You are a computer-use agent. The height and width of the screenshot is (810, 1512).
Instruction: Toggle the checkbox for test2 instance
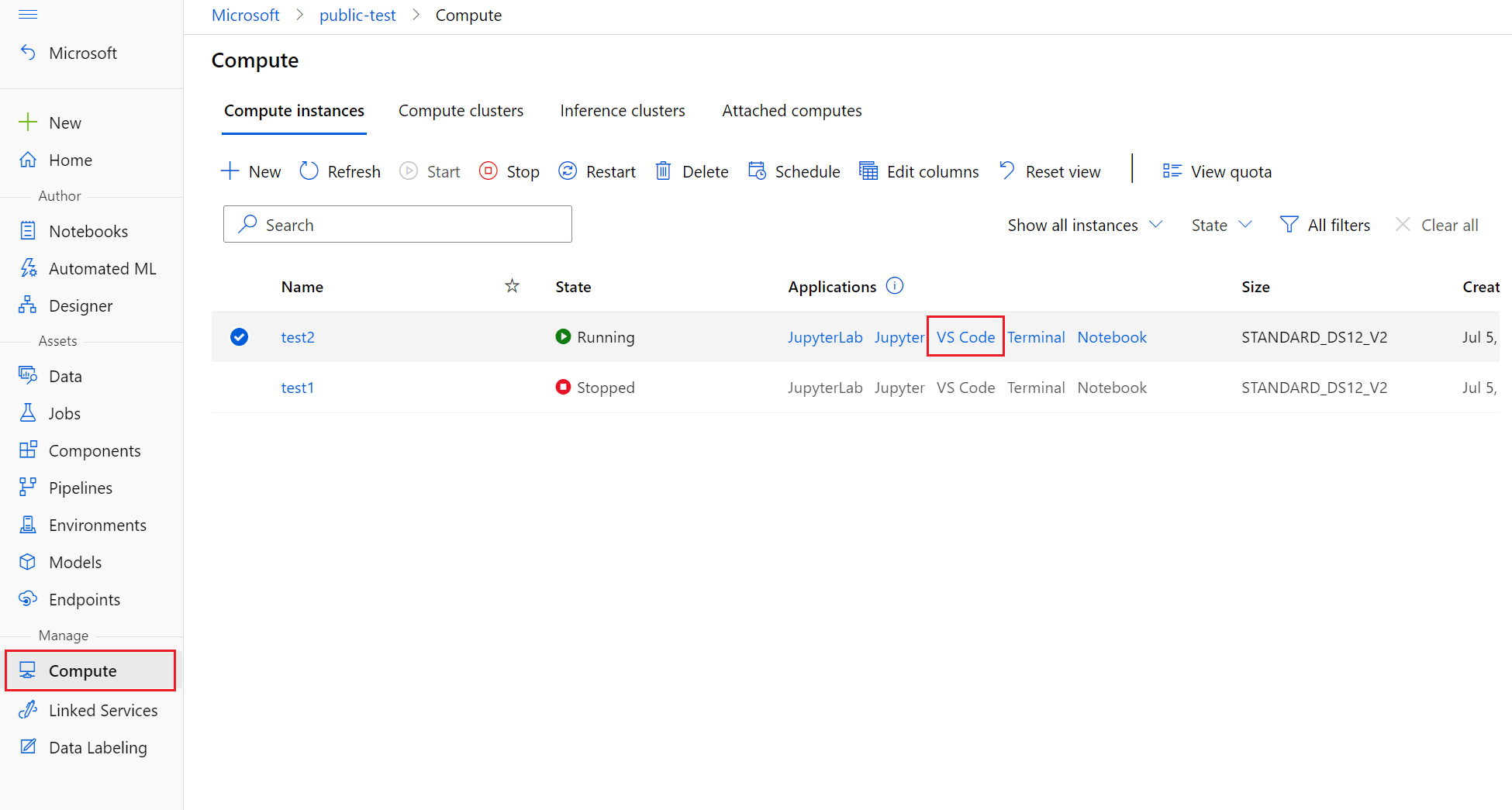click(239, 336)
